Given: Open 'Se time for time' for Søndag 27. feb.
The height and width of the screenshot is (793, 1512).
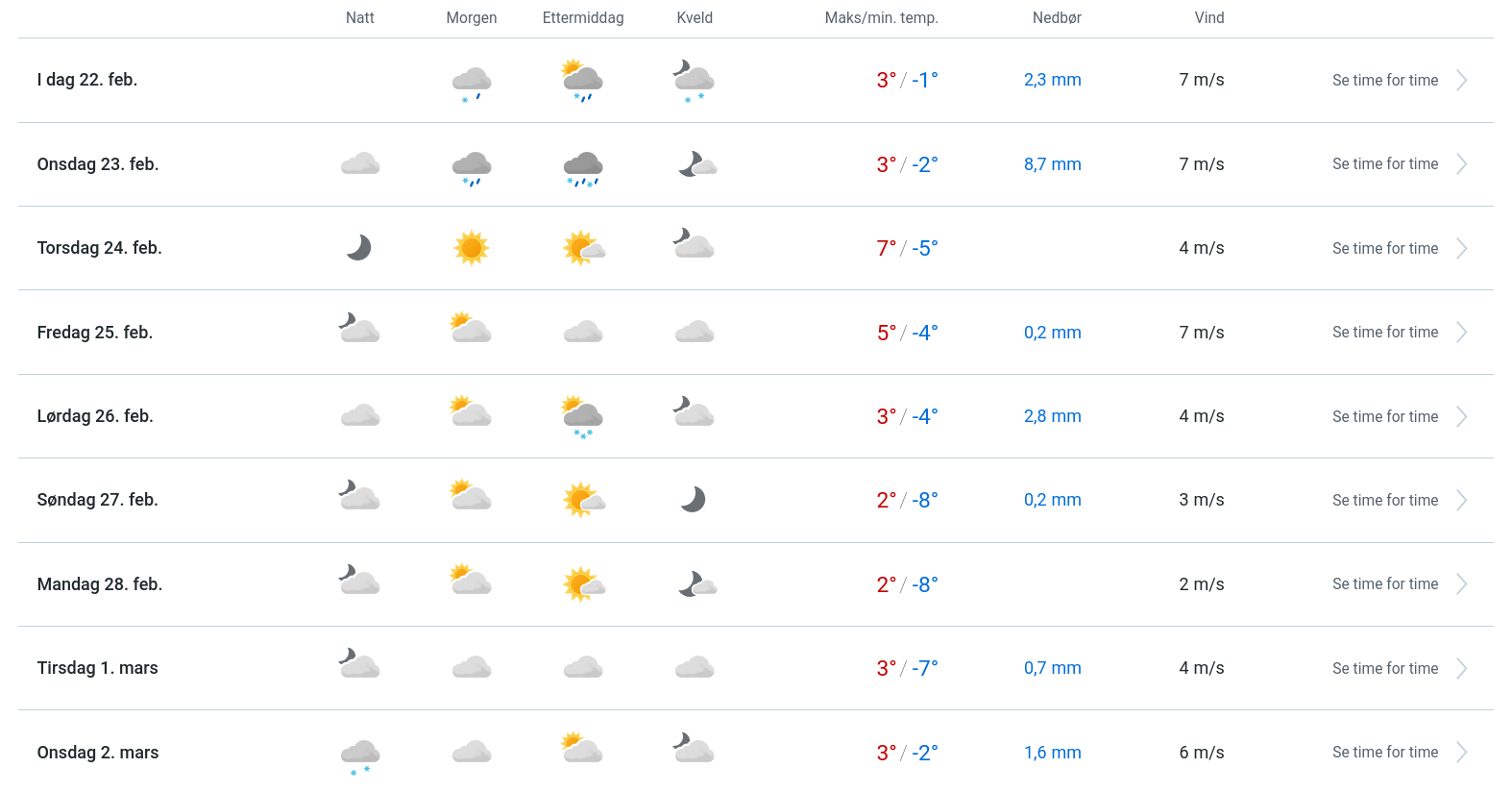Looking at the screenshot, I should click(1384, 501).
